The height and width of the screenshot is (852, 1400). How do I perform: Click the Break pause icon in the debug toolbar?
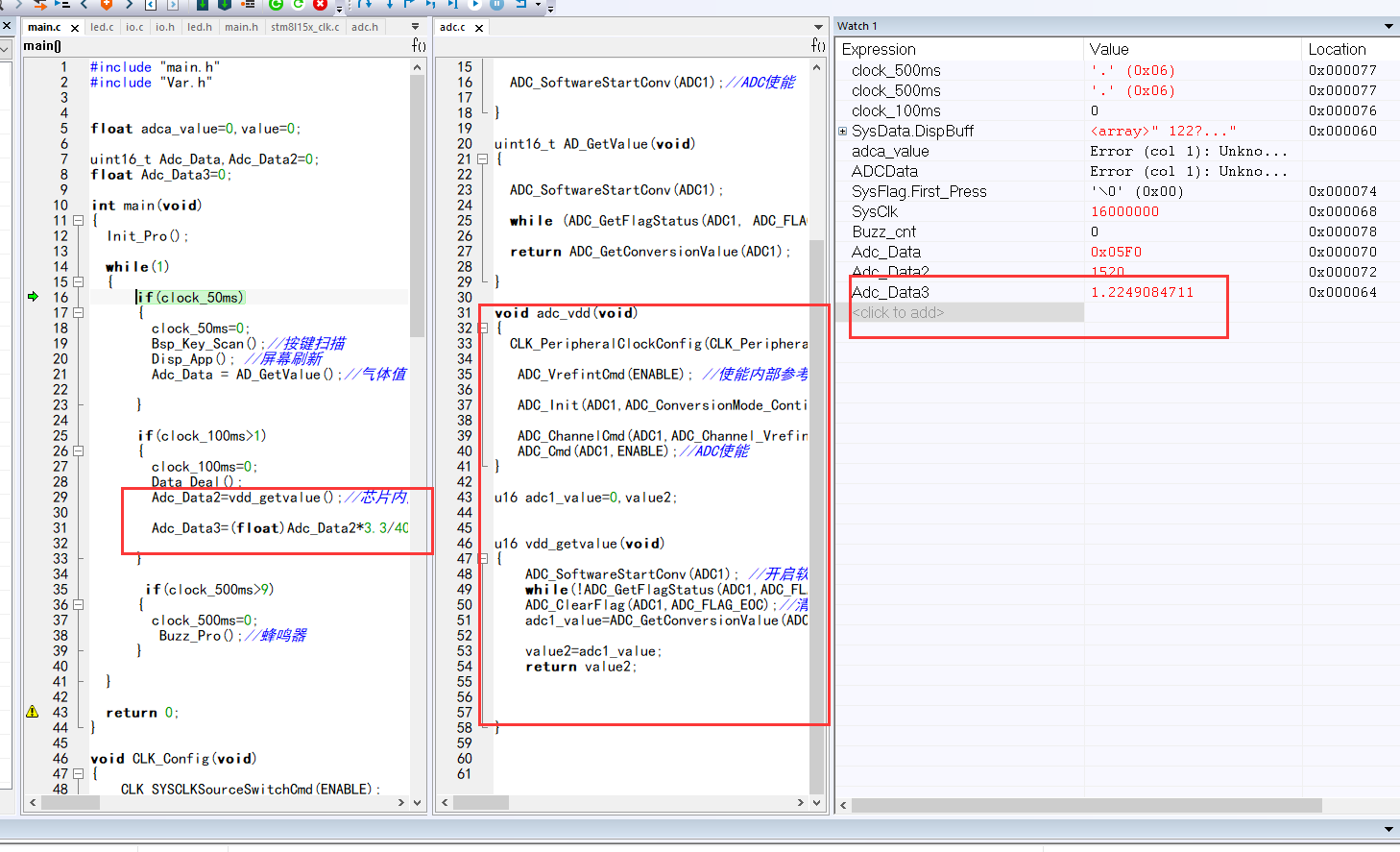click(x=496, y=6)
